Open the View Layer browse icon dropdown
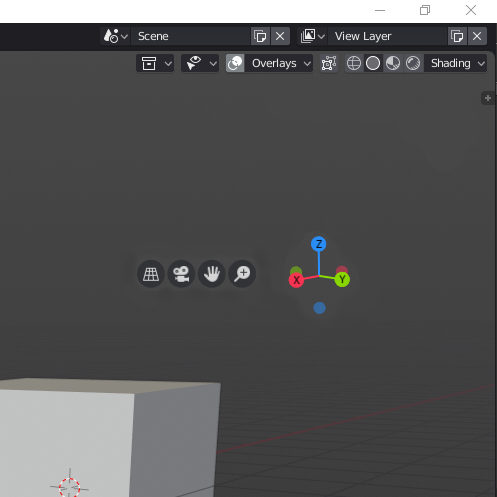The width and height of the screenshot is (497, 497). (x=312, y=36)
